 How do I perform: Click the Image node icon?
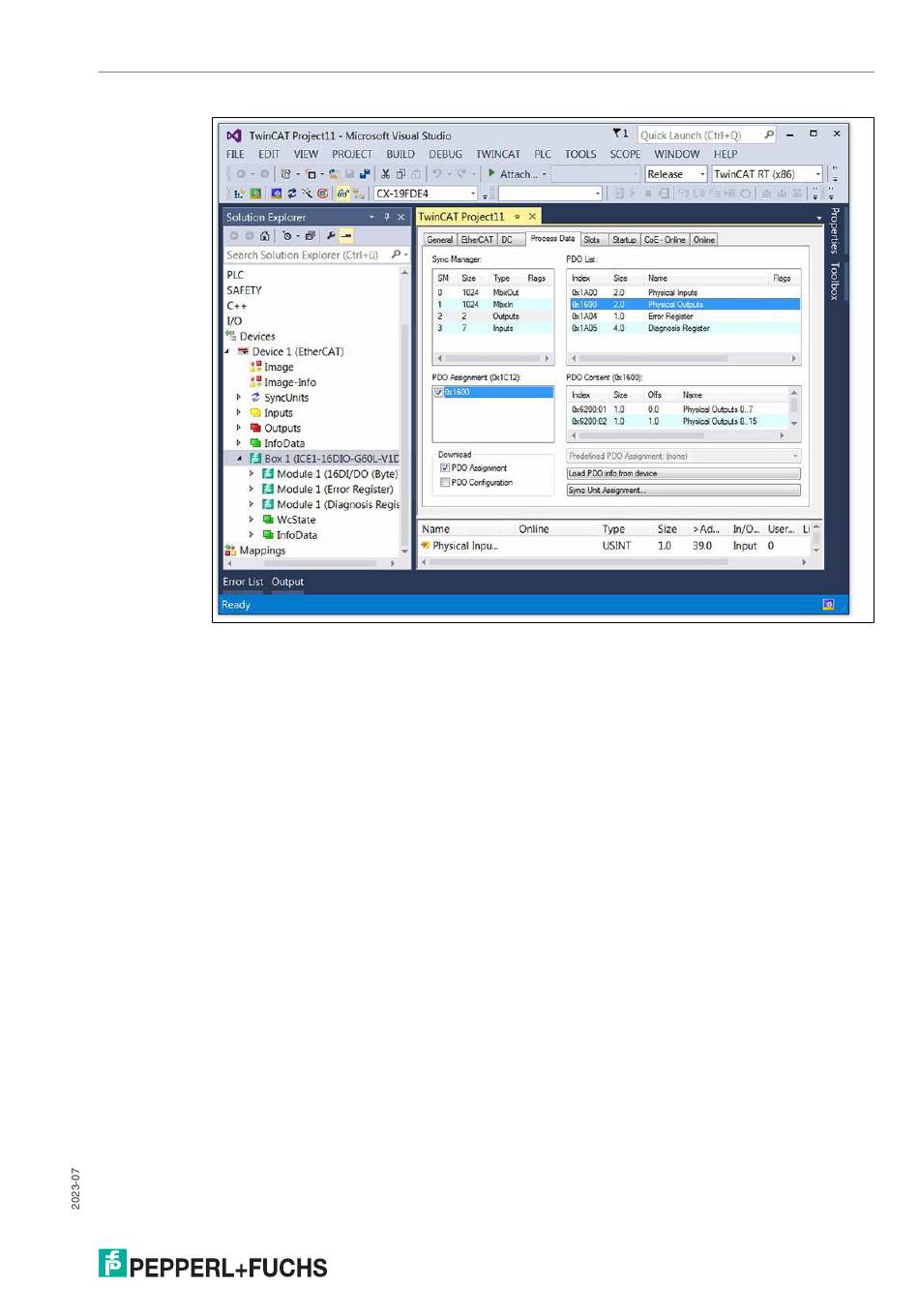click(255, 367)
